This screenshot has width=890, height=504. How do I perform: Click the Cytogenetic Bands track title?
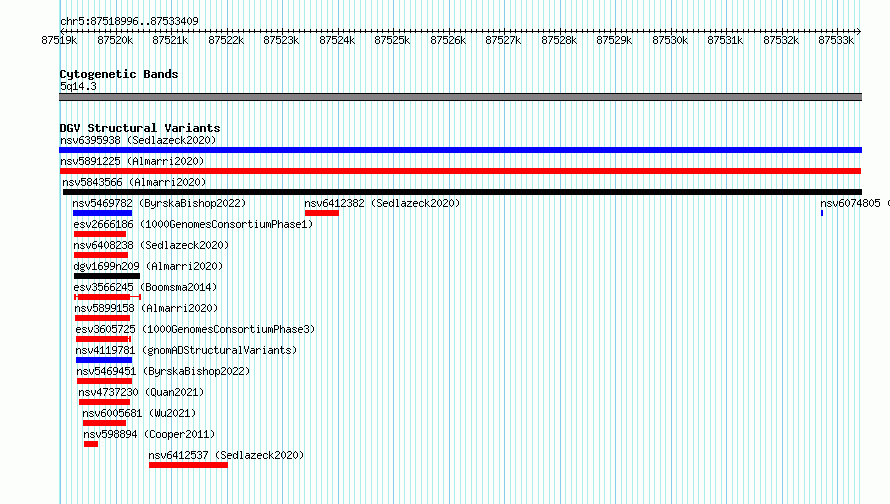119,74
